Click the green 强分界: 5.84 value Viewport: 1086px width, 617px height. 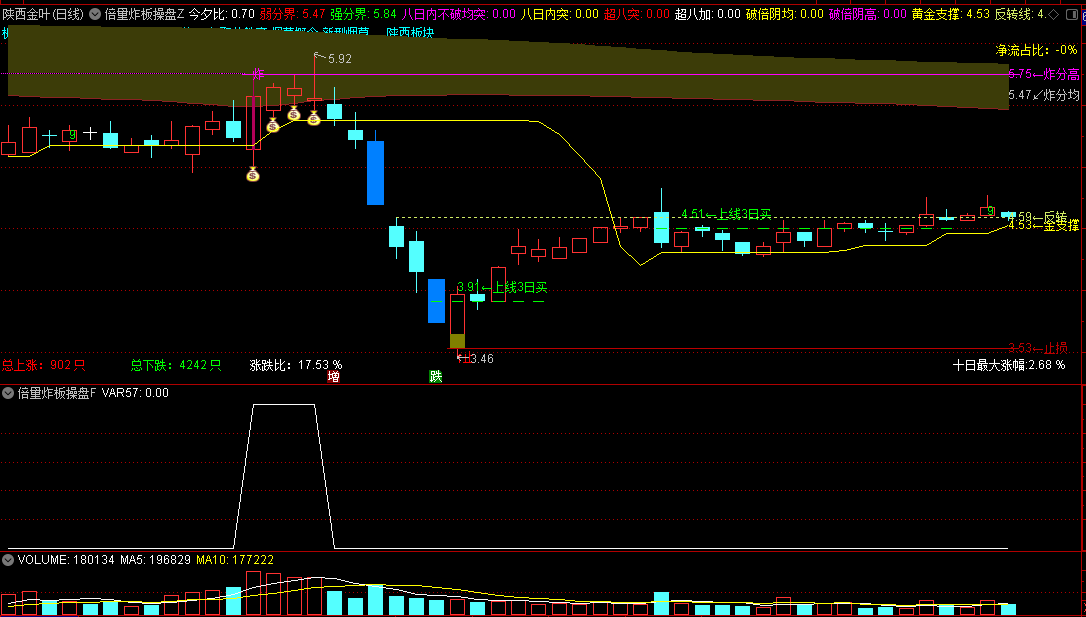tap(364, 14)
